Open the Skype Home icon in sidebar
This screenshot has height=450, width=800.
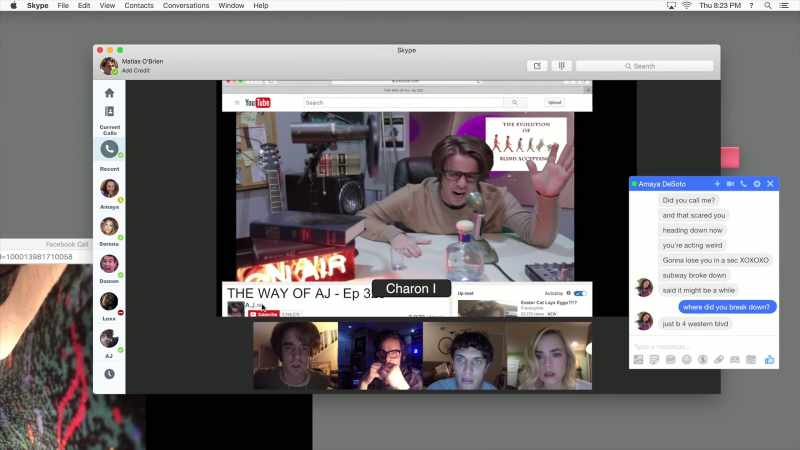tap(109, 93)
